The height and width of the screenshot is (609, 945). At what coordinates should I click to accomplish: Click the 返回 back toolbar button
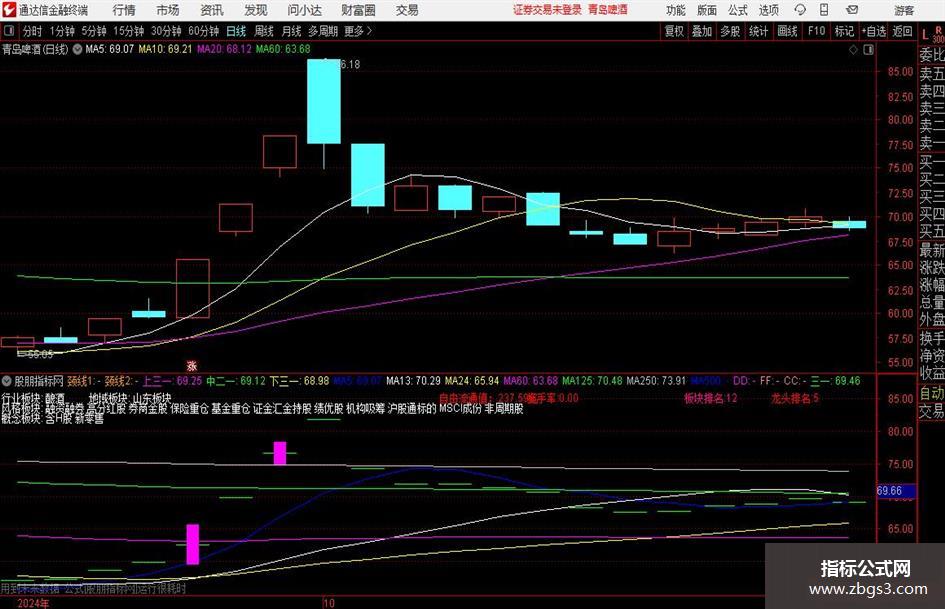[x=902, y=31]
